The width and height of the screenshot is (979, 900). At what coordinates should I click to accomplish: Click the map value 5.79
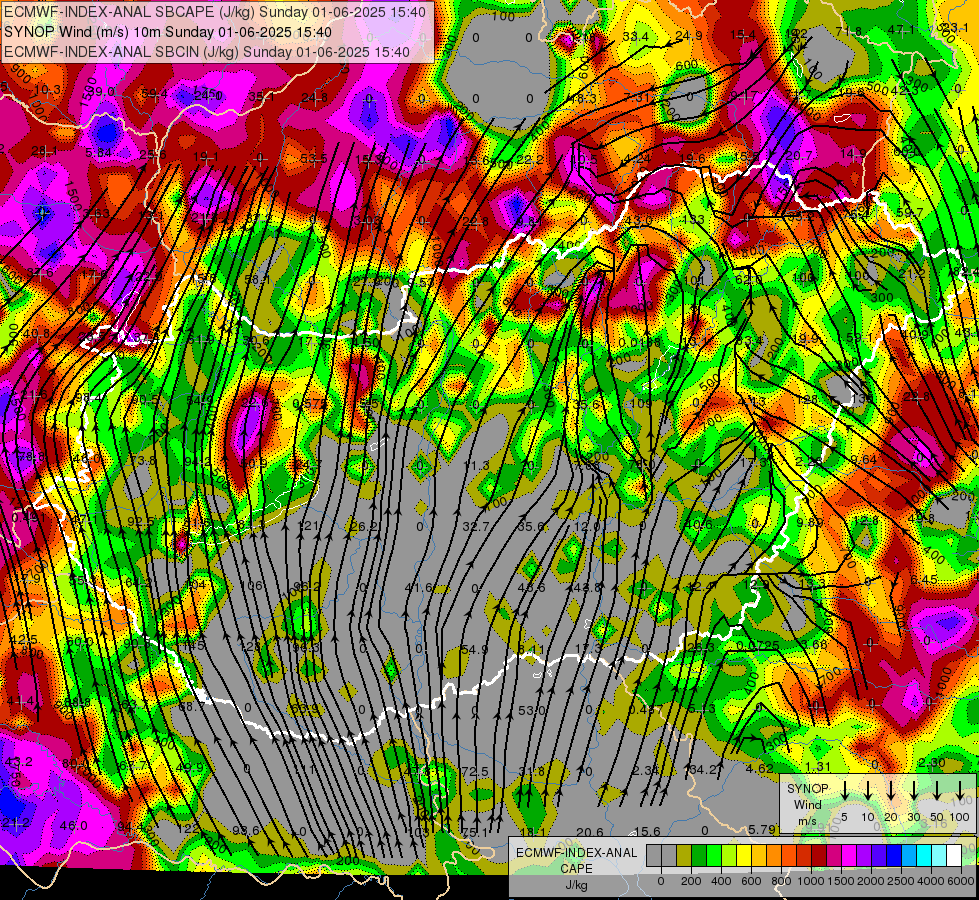pos(761,829)
